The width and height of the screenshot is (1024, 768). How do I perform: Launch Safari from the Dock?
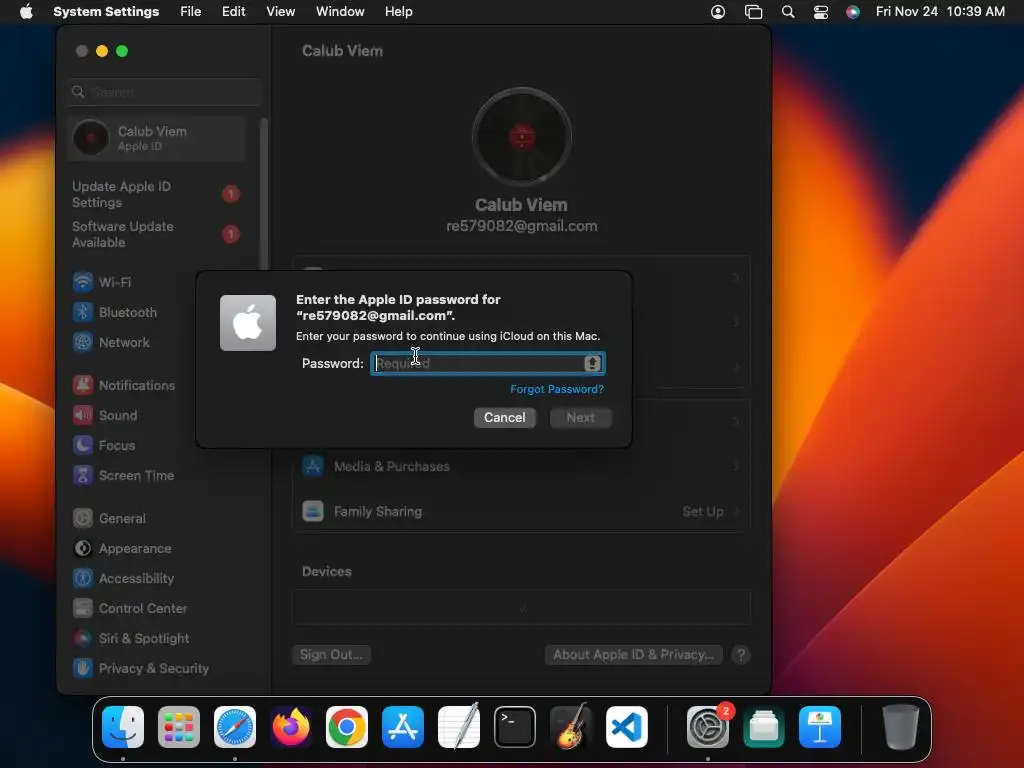coord(235,727)
